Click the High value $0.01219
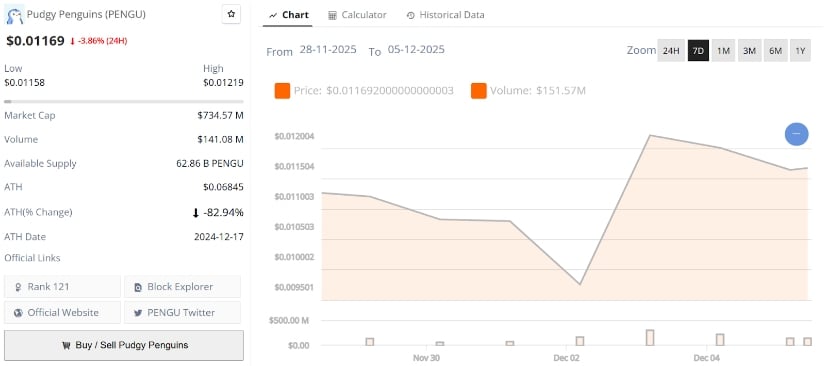The height and width of the screenshot is (366, 825). pos(223,83)
